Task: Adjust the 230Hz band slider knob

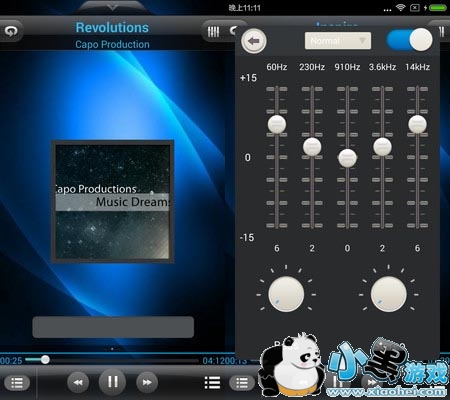Action: pos(312,147)
